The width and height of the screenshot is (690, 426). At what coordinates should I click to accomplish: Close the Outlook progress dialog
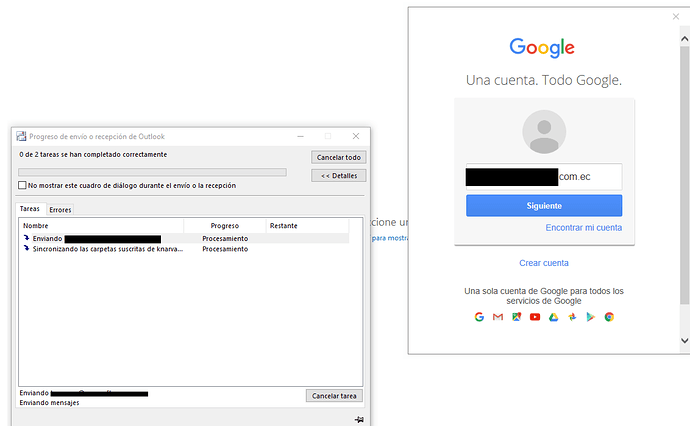pyautogui.click(x=356, y=136)
